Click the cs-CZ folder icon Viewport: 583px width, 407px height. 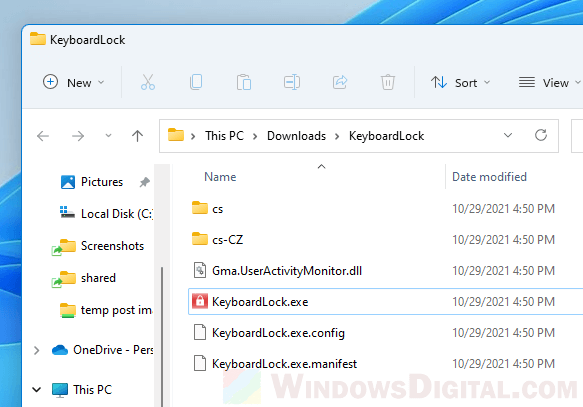point(200,239)
